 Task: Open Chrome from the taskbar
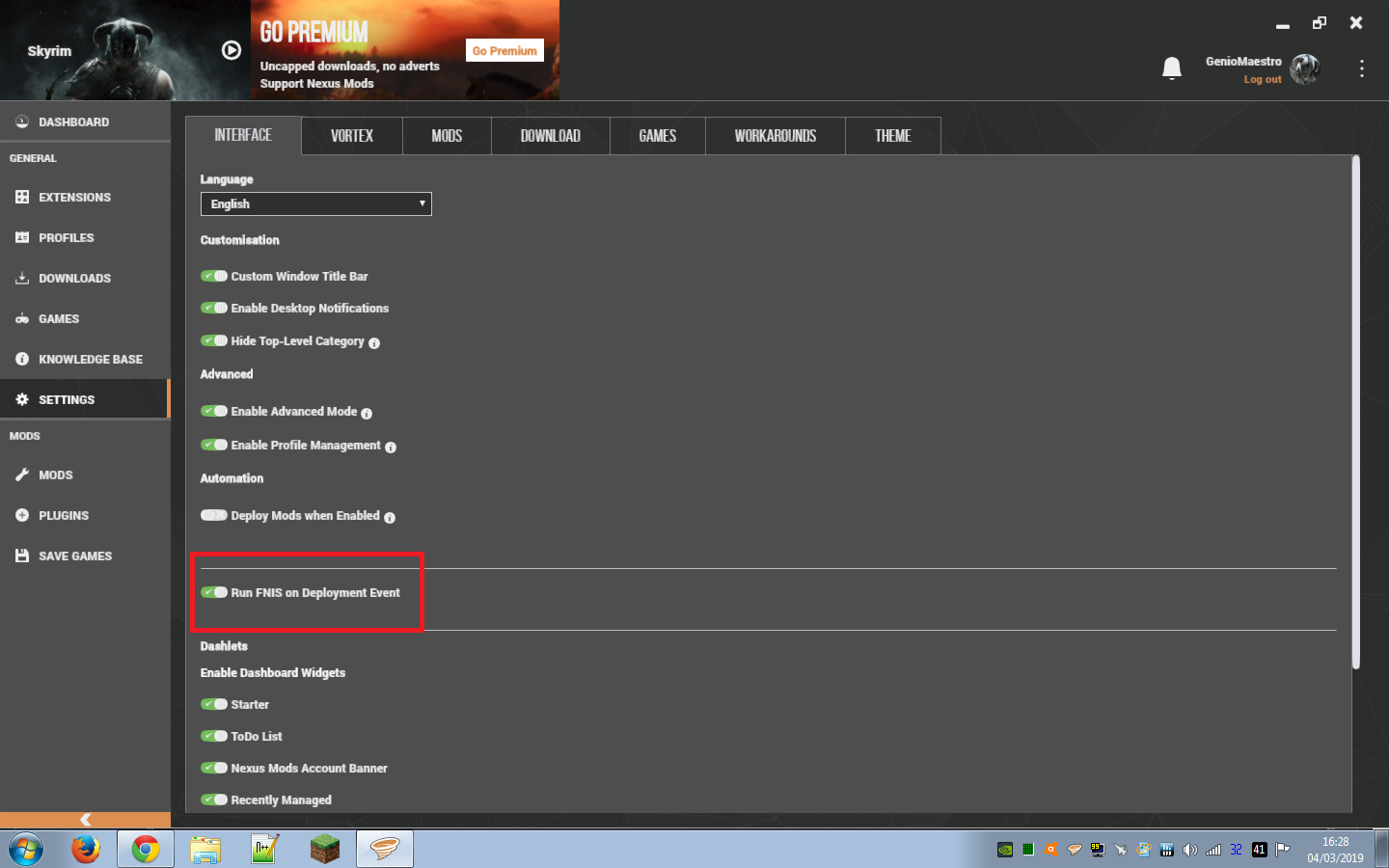point(146,849)
